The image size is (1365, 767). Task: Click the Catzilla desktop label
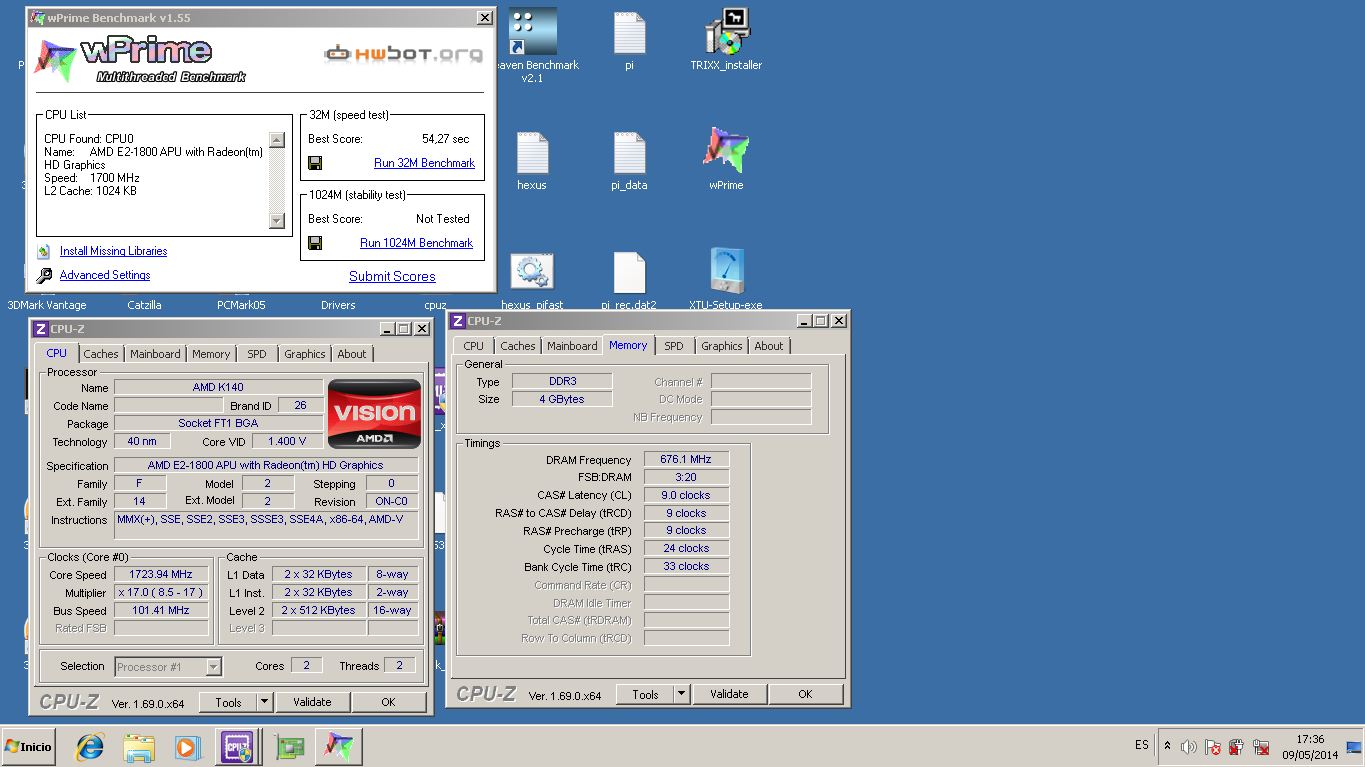click(x=144, y=305)
